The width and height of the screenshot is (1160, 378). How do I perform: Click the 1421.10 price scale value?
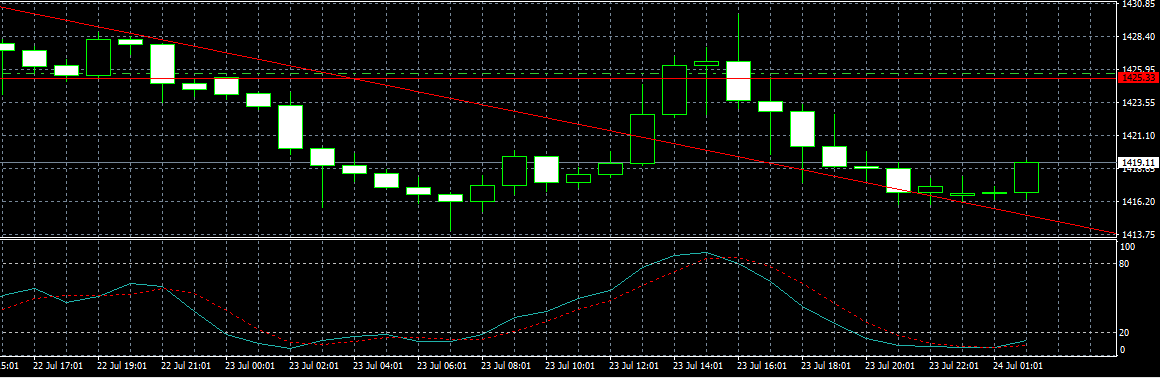(x=1139, y=135)
